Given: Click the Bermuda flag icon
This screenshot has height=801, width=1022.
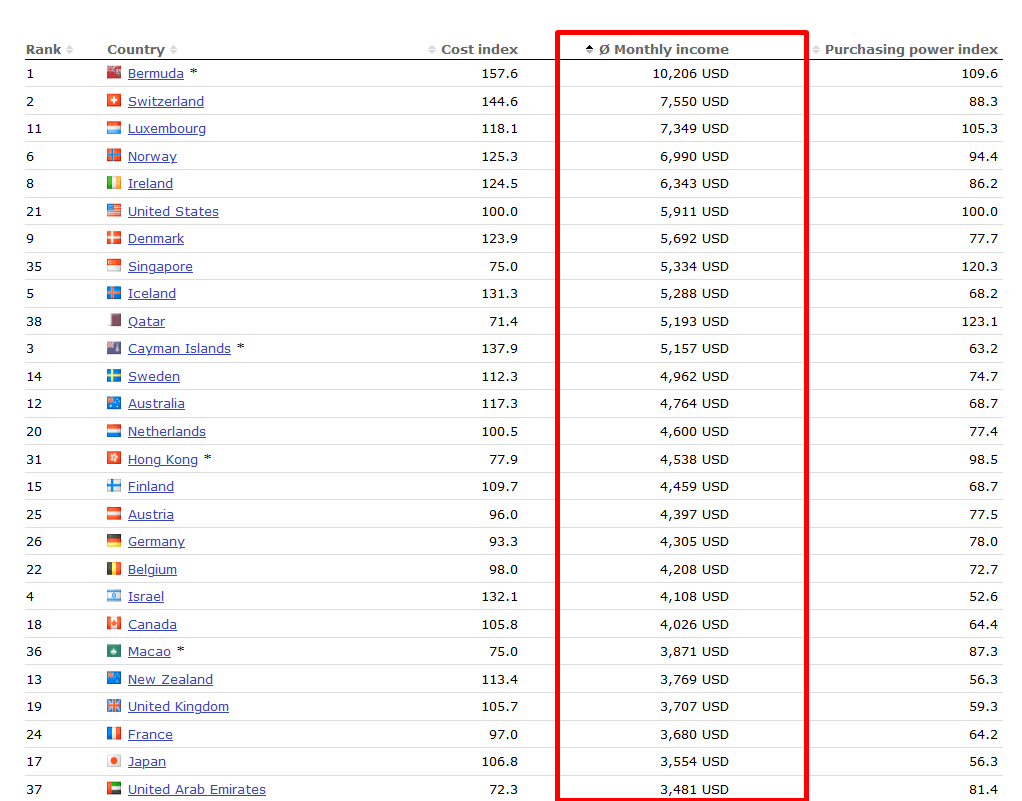Looking at the screenshot, I should (114, 72).
